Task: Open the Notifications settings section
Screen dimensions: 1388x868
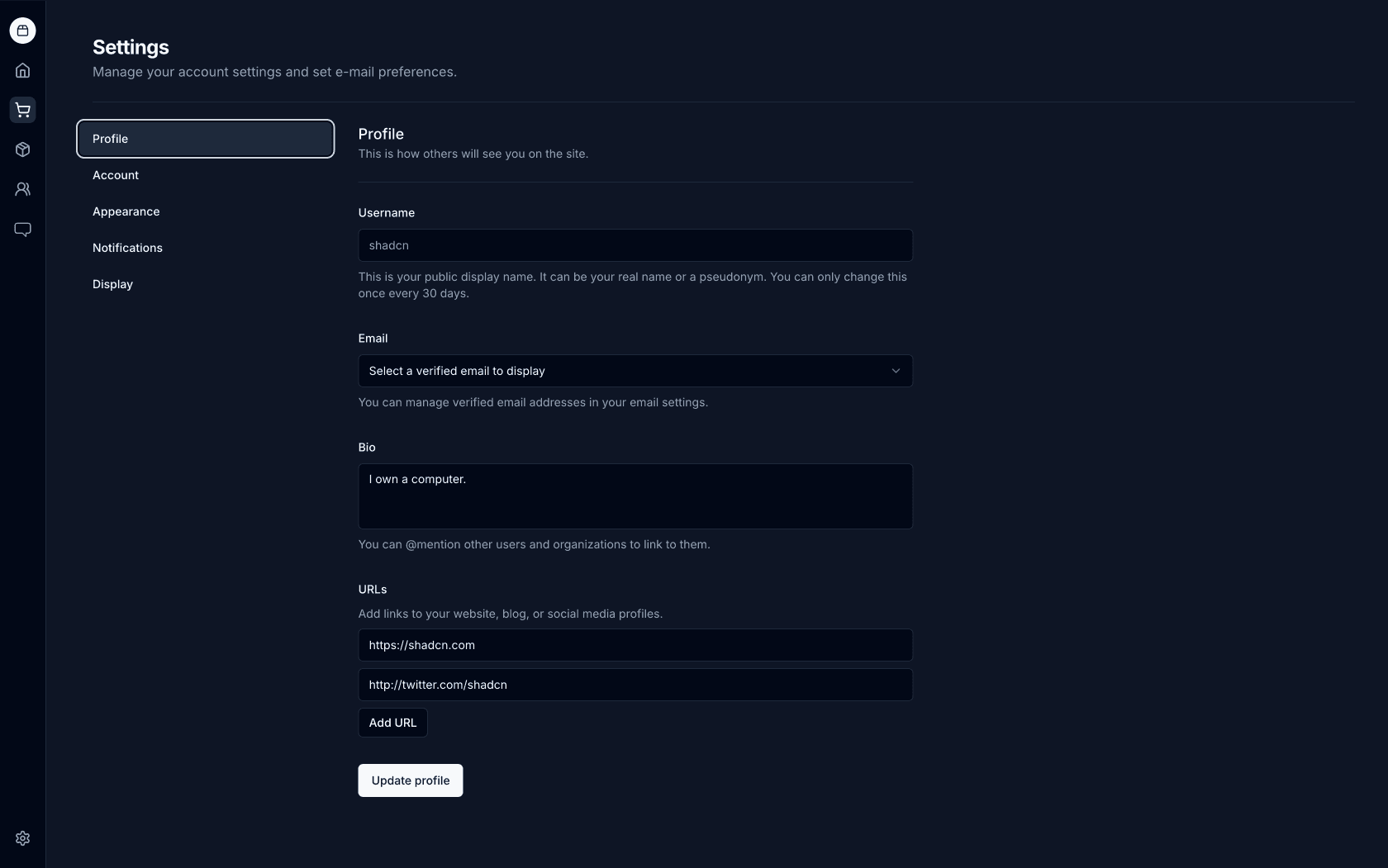Action: 127,248
